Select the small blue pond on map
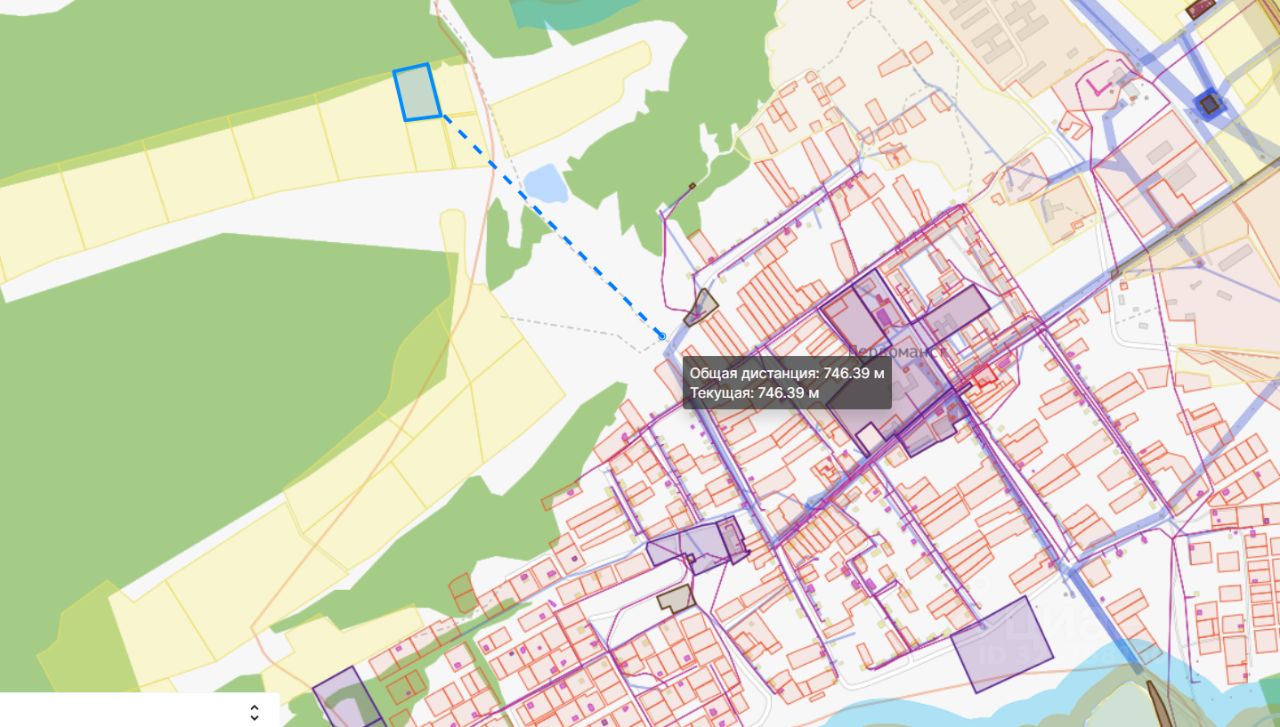The image size is (1280, 727). [545, 184]
